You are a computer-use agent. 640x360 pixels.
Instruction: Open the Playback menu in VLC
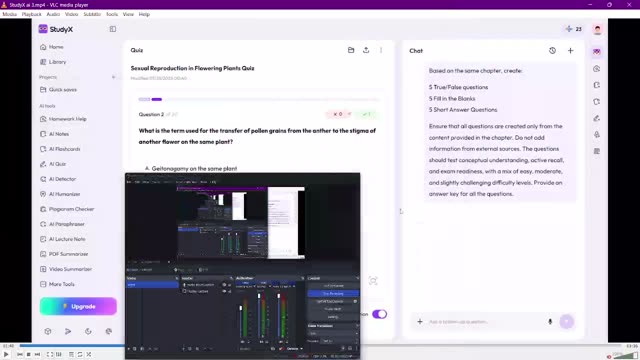pos(31,14)
